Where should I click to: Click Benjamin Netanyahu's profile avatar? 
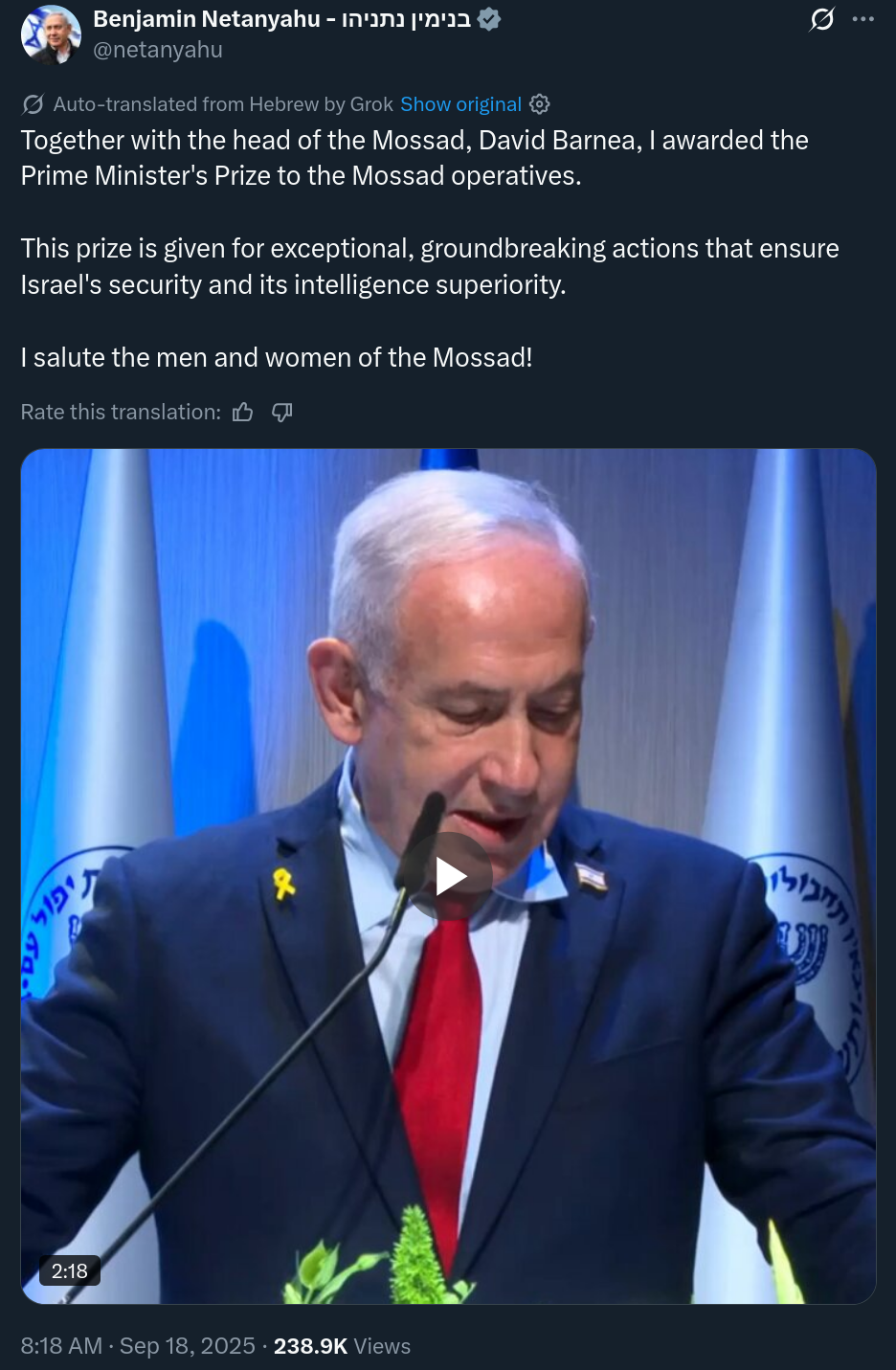(x=51, y=34)
